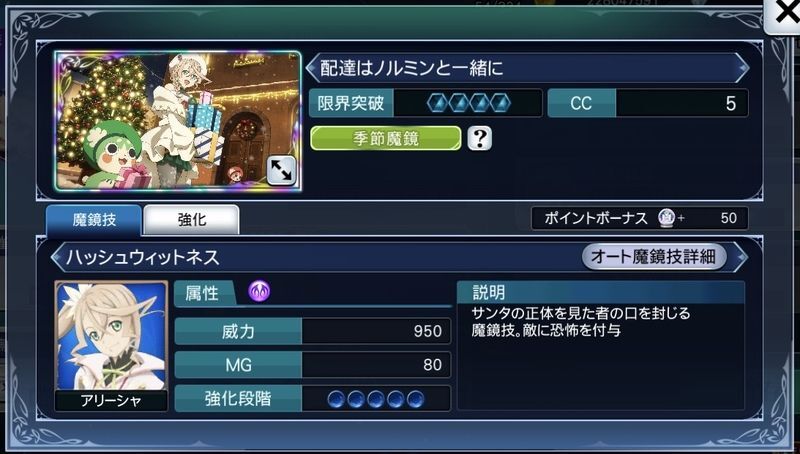Screen dimensions: 800x454
Task: Click the purple dark element icon
Action: [x=259, y=292]
